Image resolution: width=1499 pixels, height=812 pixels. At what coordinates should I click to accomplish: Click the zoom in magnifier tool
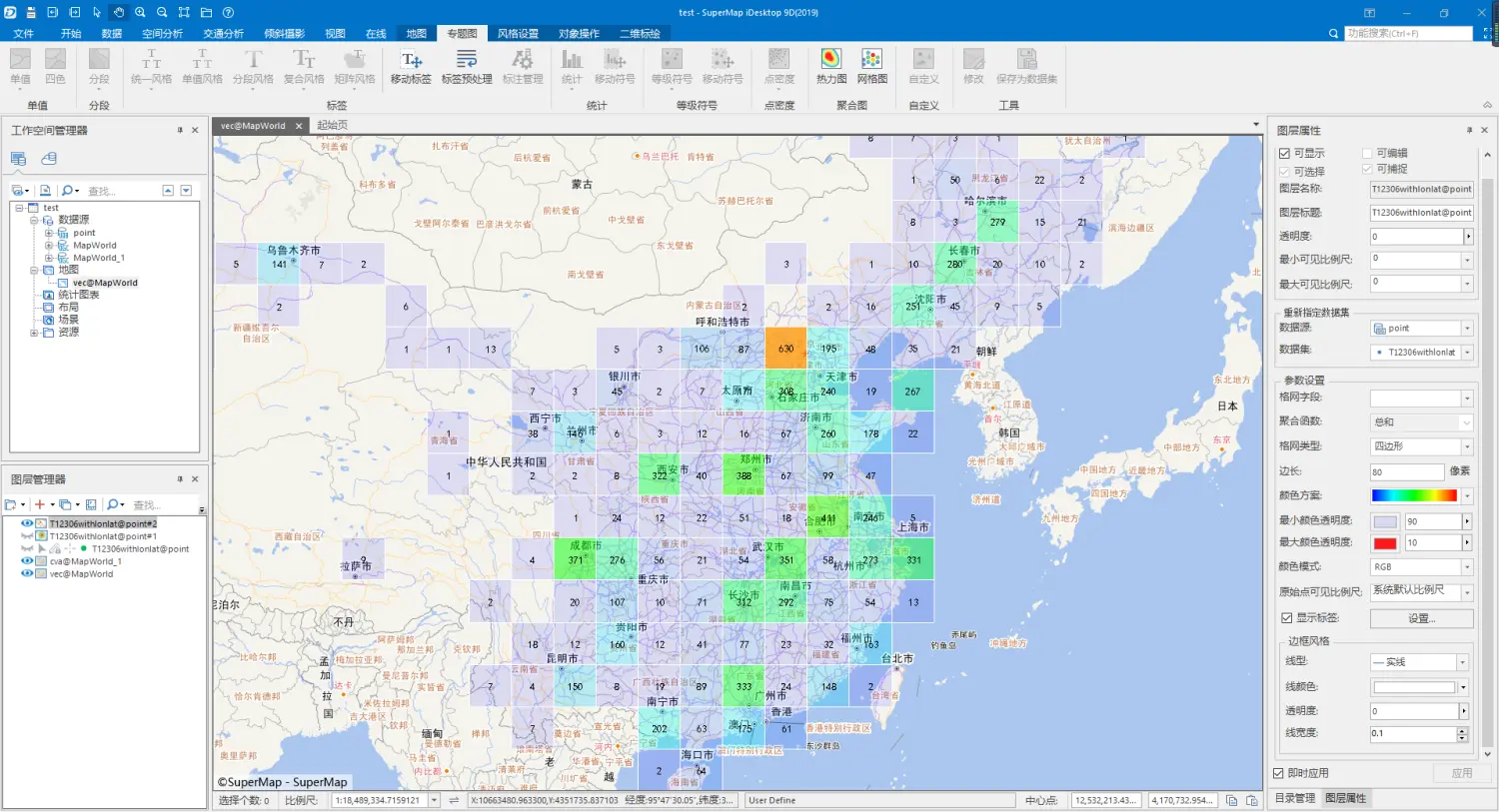coord(140,13)
